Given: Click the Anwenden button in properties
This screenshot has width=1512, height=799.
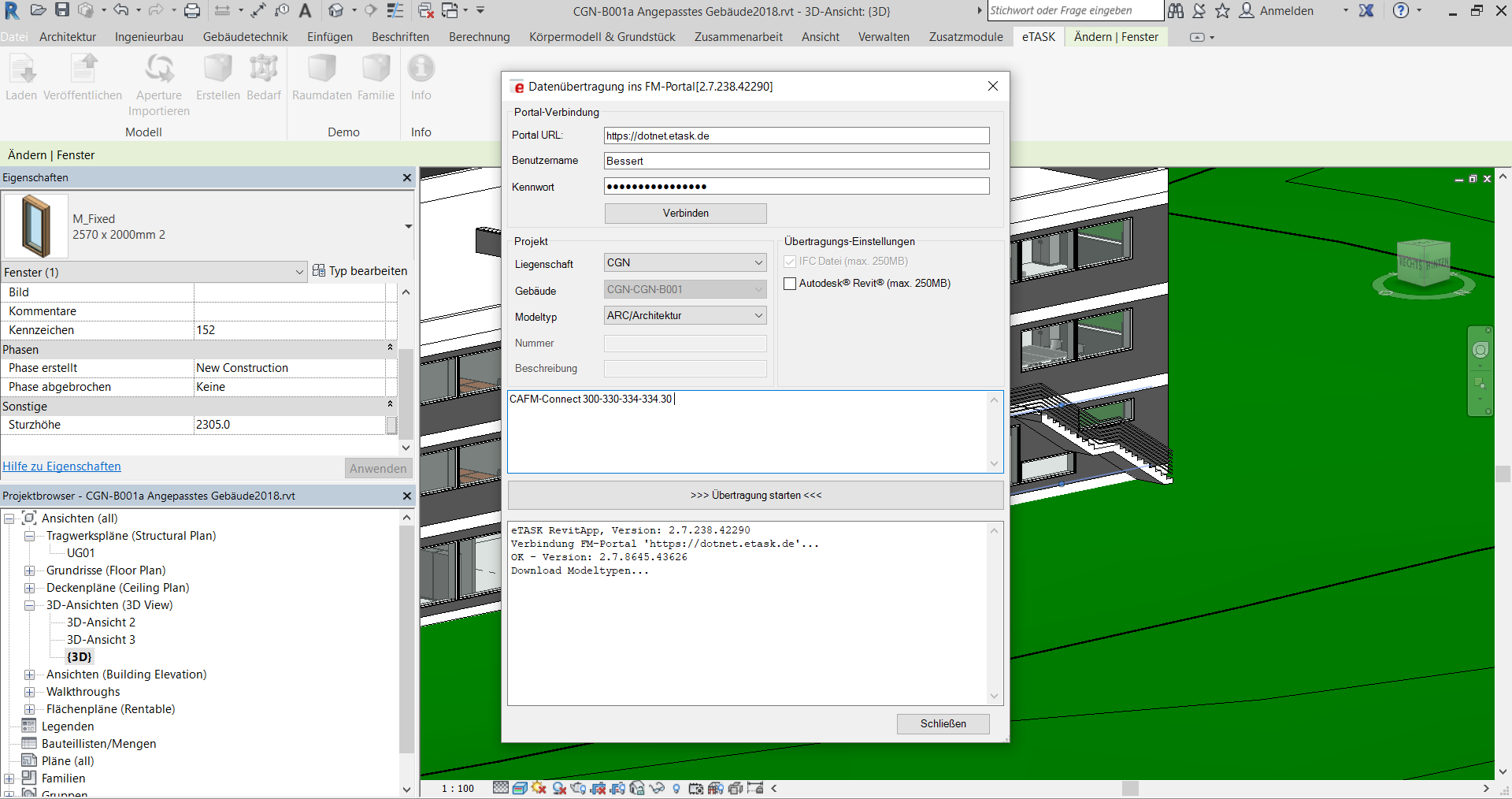Looking at the screenshot, I should tap(378, 469).
